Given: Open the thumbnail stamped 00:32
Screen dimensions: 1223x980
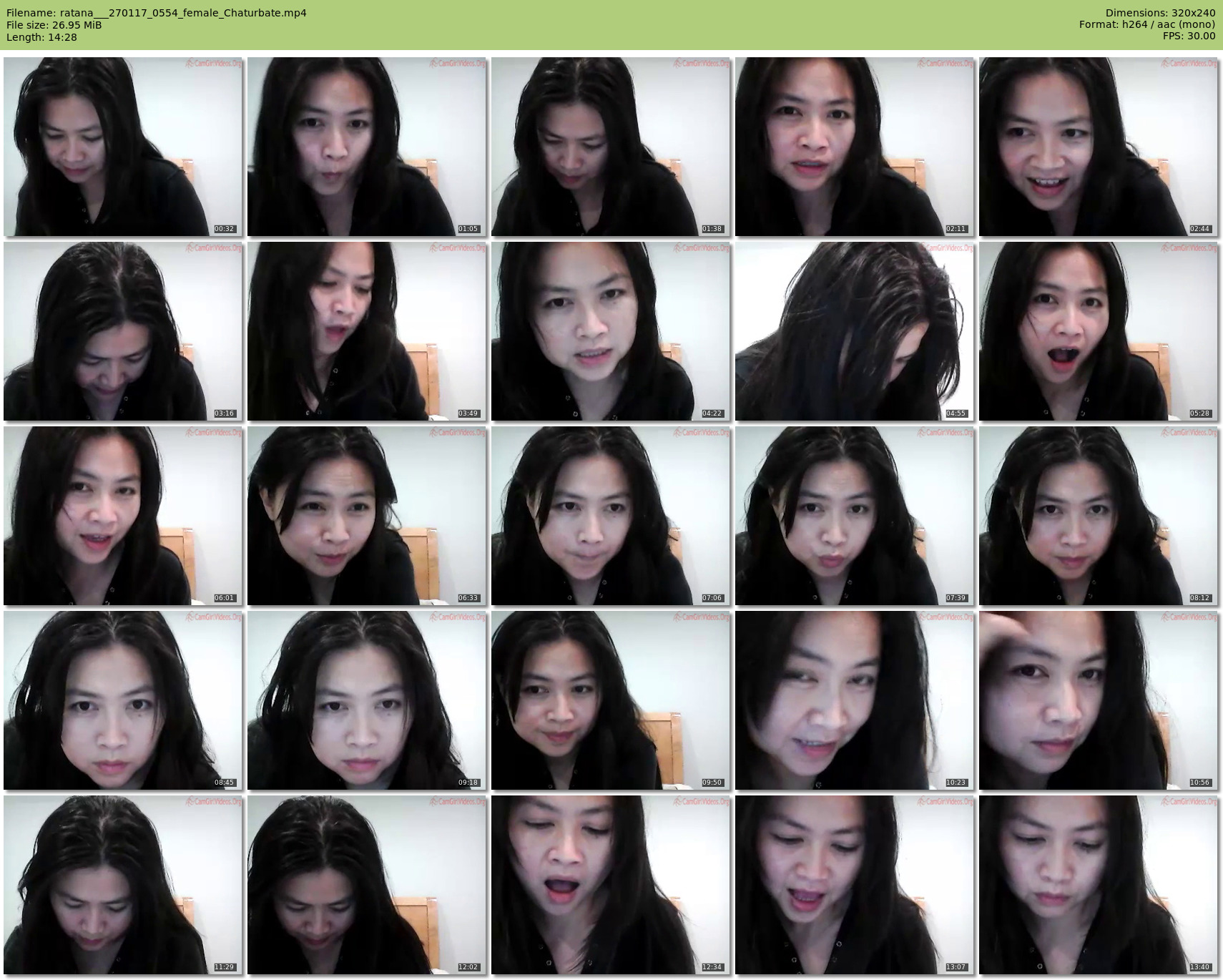Looking at the screenshot, I should click(123, 147).
